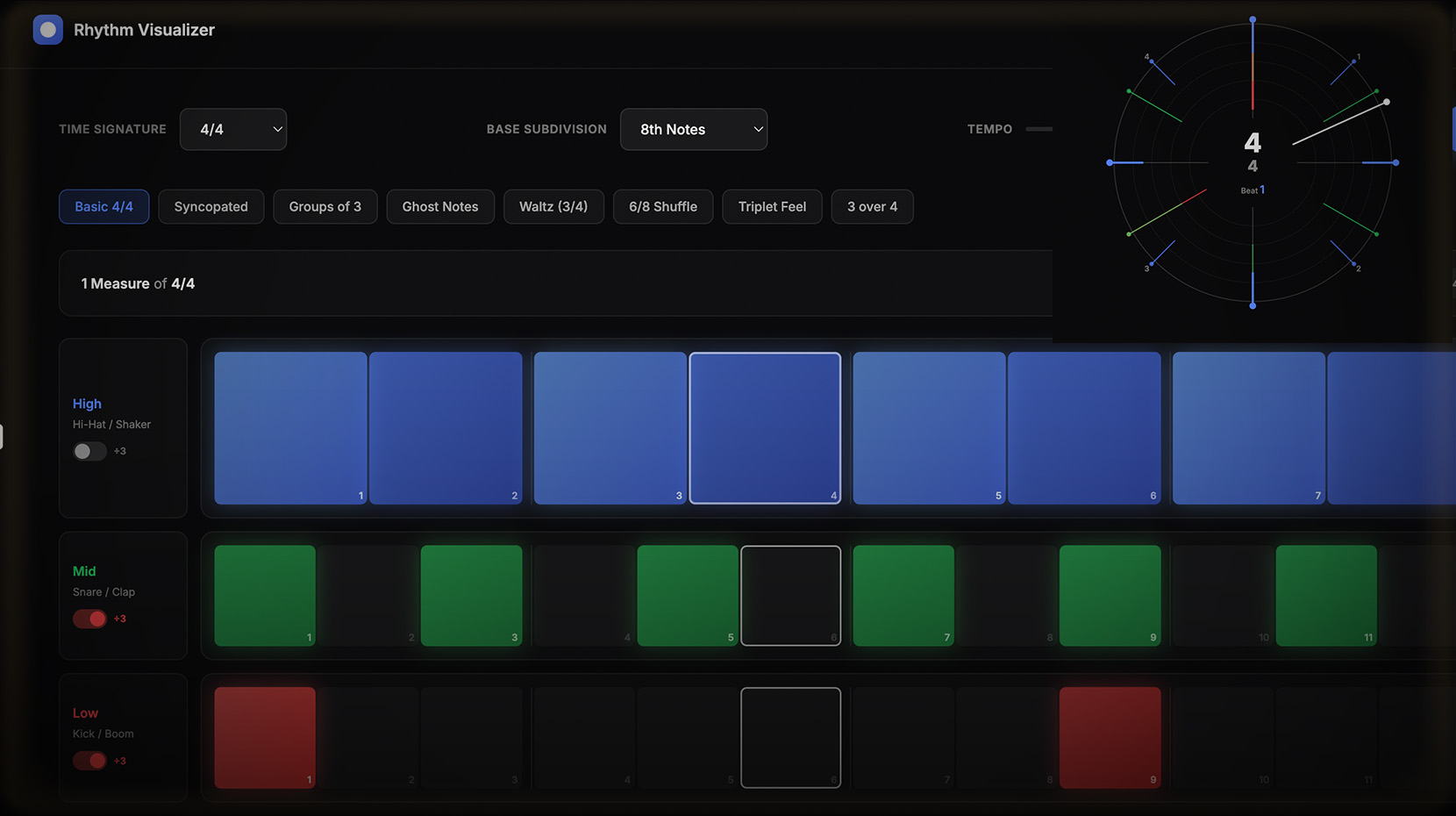Turn on Low track step 2
Viewport: 1456px width, 816px height.
(368, 738)
